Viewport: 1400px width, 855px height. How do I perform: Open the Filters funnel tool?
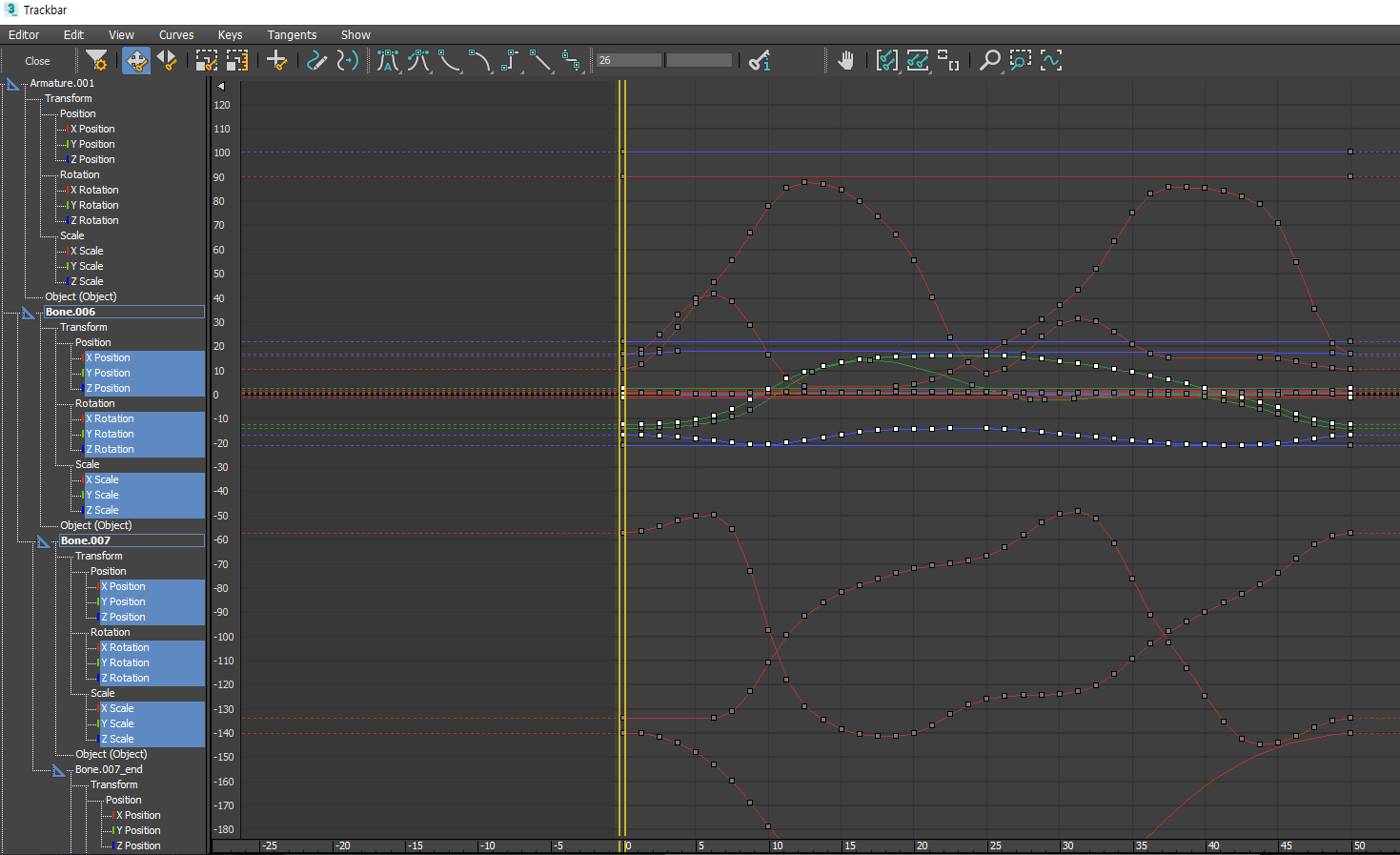pos(96,61)
